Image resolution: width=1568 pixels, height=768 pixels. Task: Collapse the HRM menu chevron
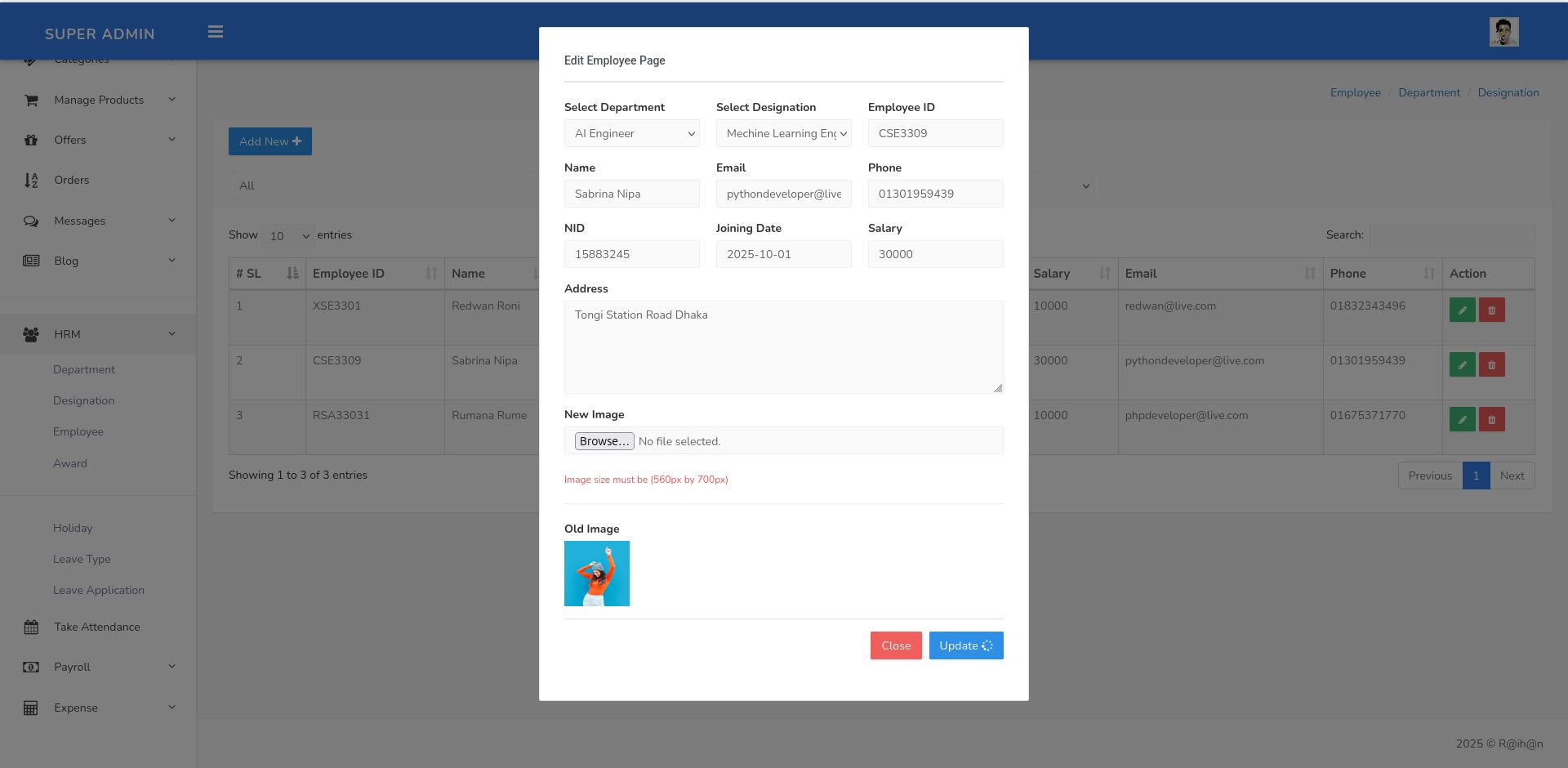pyautogui.click(x=172, y=333)
